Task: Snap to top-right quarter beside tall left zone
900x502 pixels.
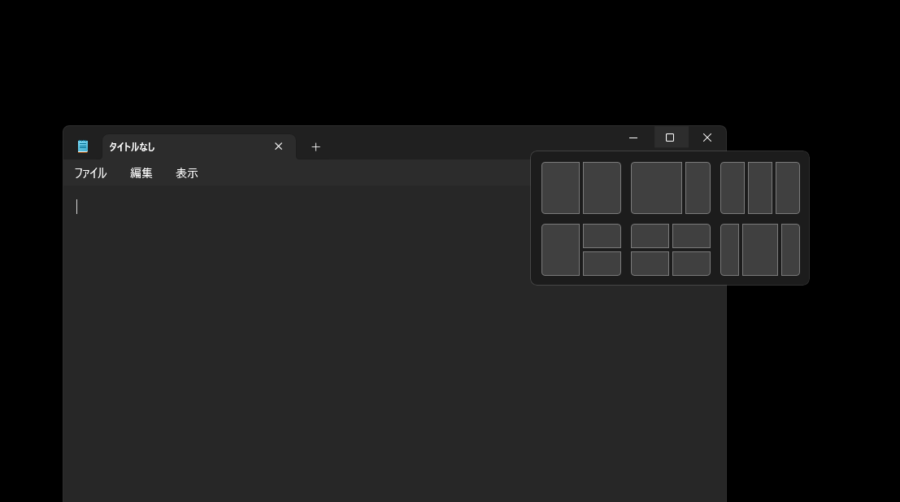Action: pyautogui.click(x=602, y=236)
